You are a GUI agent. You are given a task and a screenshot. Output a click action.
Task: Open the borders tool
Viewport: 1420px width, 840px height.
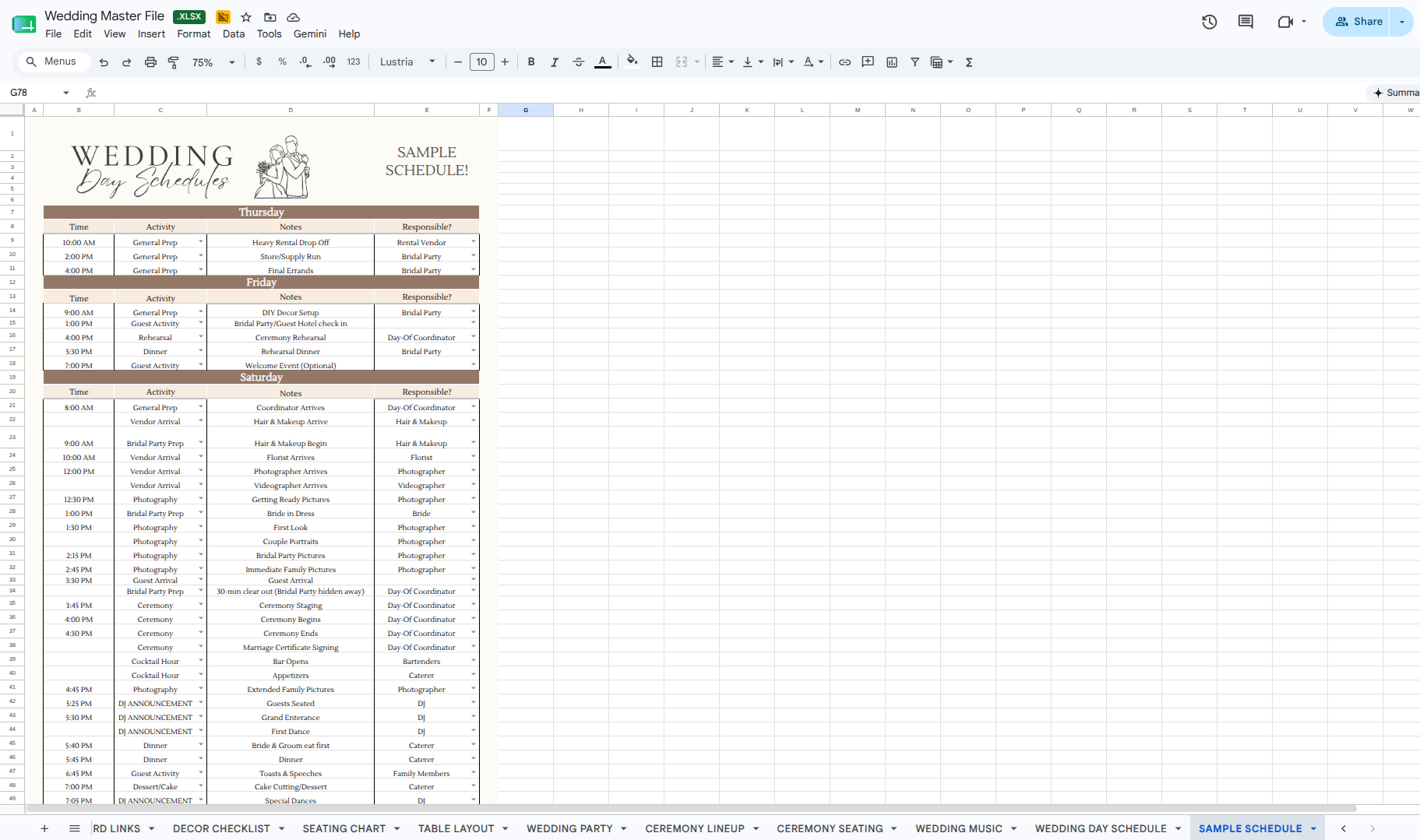point(657,62)
